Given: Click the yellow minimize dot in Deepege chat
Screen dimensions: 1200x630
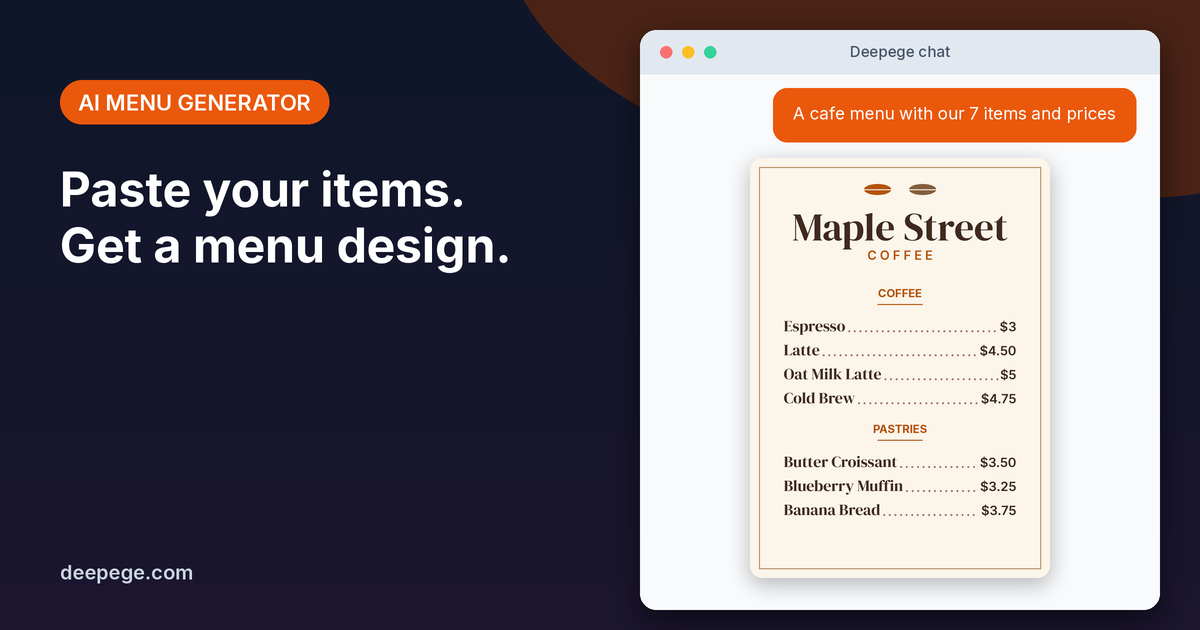Looking at the screenshot, I should (x=688, y=52).
